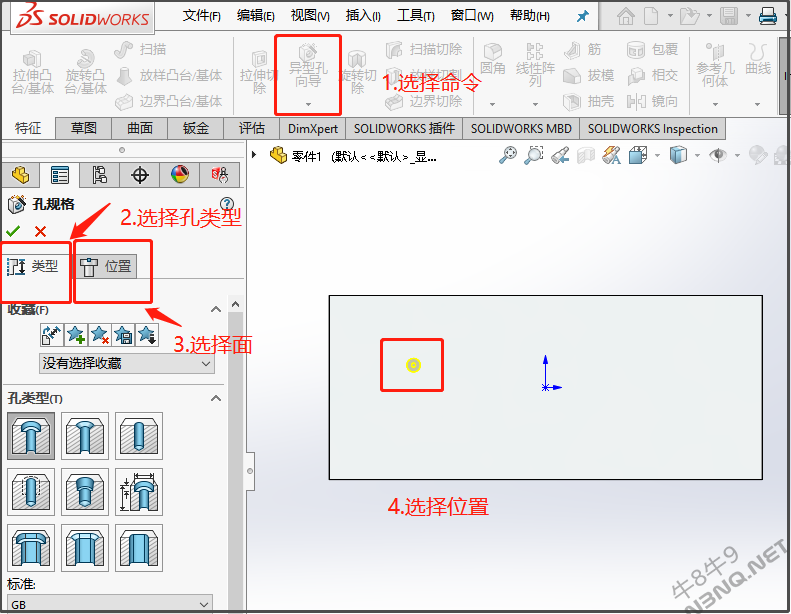Open the 没有选择收藏 dropdown
Image resolution: width=791 pixels, height=614 pixels.
coord(127,363)
